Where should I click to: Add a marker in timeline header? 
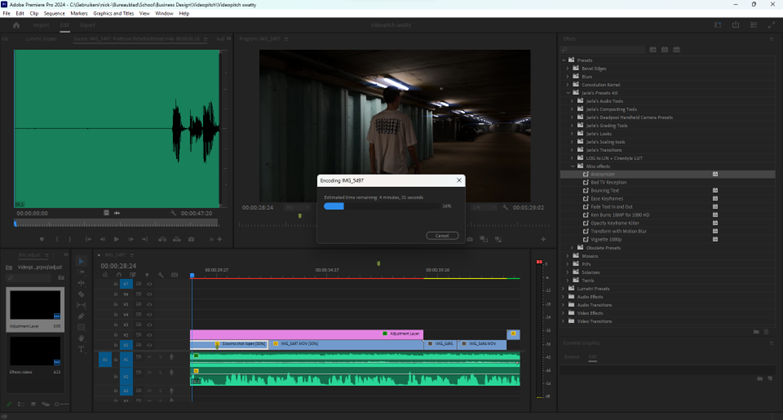pos(147,275)
